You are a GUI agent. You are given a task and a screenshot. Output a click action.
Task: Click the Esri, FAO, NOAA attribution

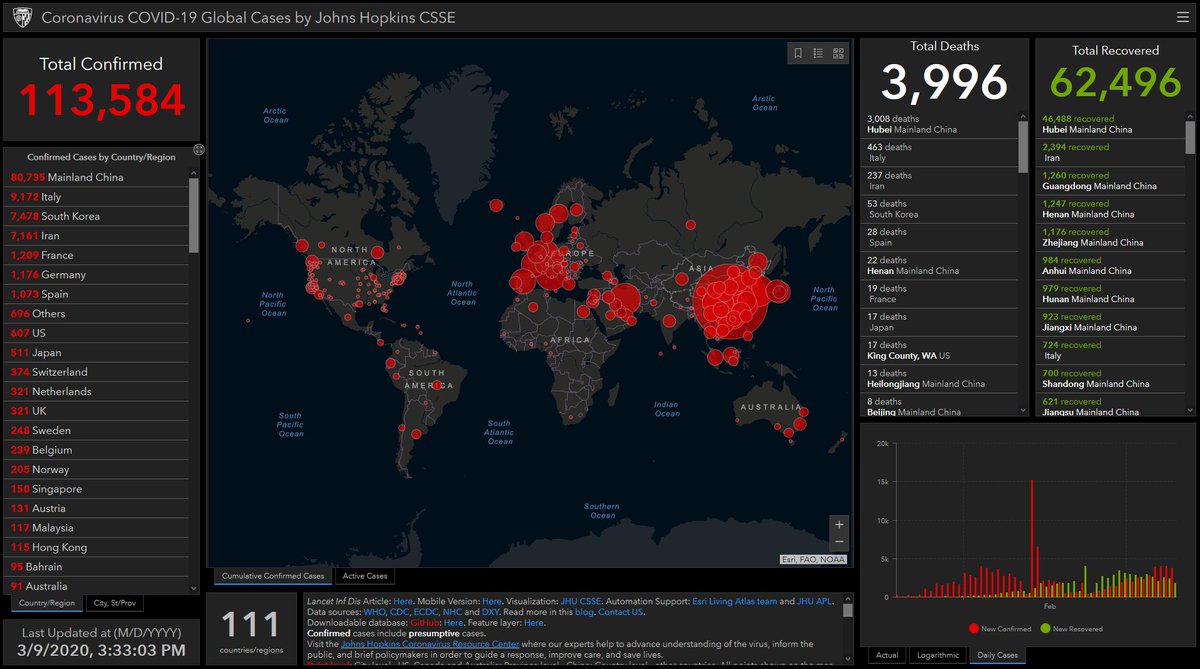[814, 560]
